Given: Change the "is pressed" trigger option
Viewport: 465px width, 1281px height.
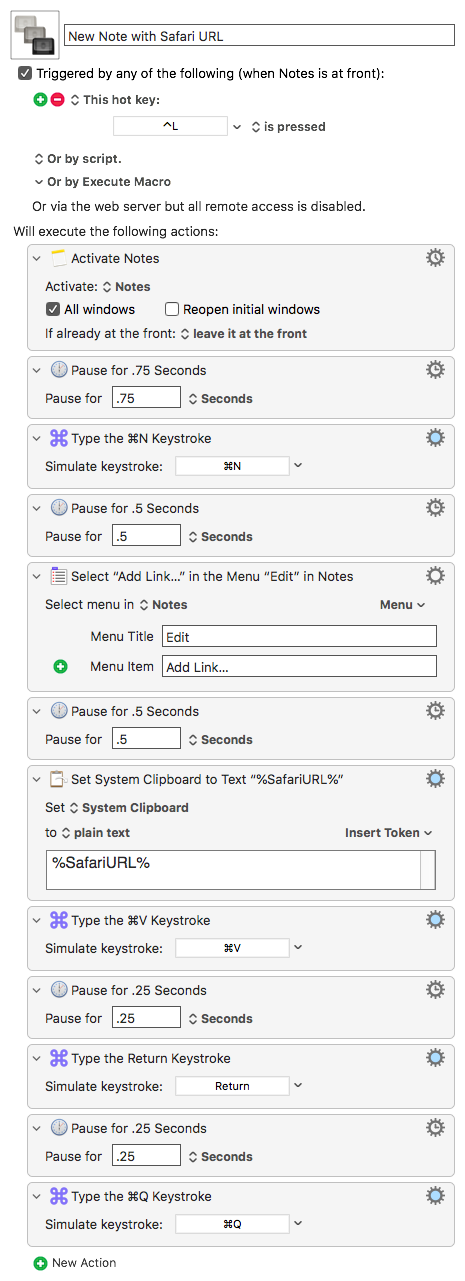Looking at the screenshot, I should pos(288,127).
